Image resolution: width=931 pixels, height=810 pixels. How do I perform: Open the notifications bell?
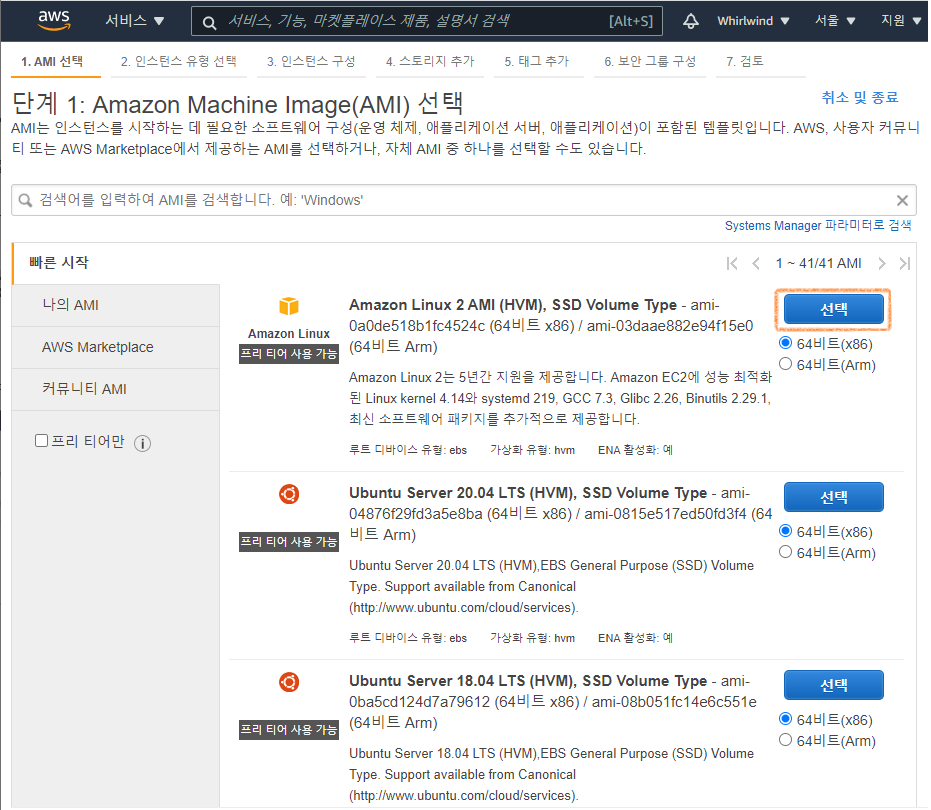pyautogui.click(x=691, y=21)
